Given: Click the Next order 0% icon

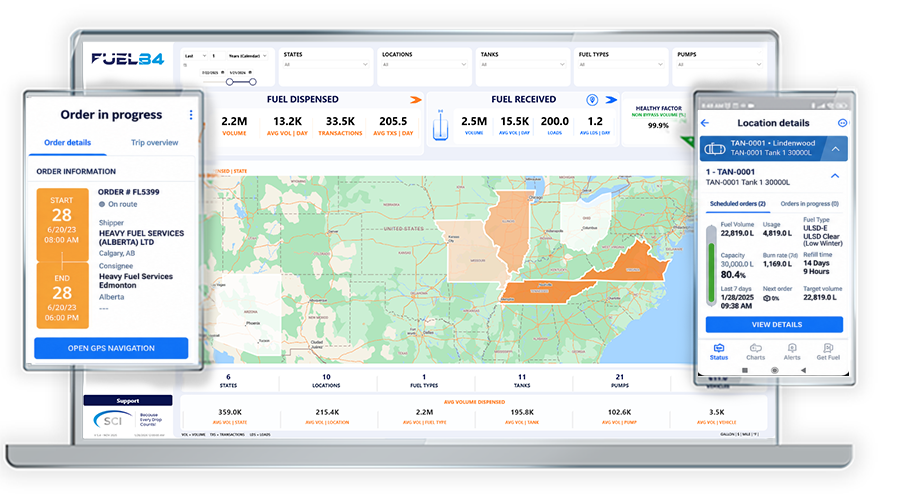Looking at the screenshot, I should pyautogui.click(x=767, y=298).
